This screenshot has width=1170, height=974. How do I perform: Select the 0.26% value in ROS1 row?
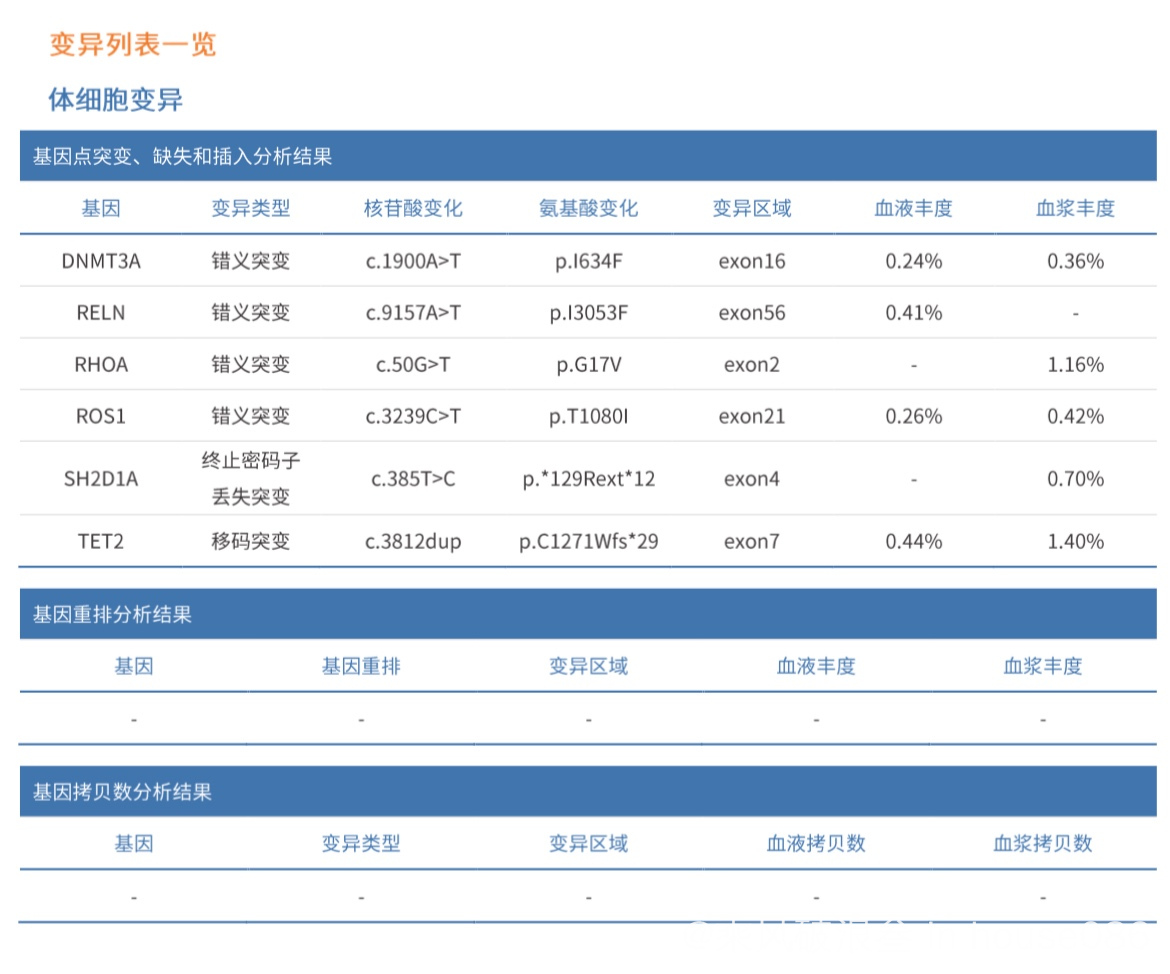pos(913,416)
